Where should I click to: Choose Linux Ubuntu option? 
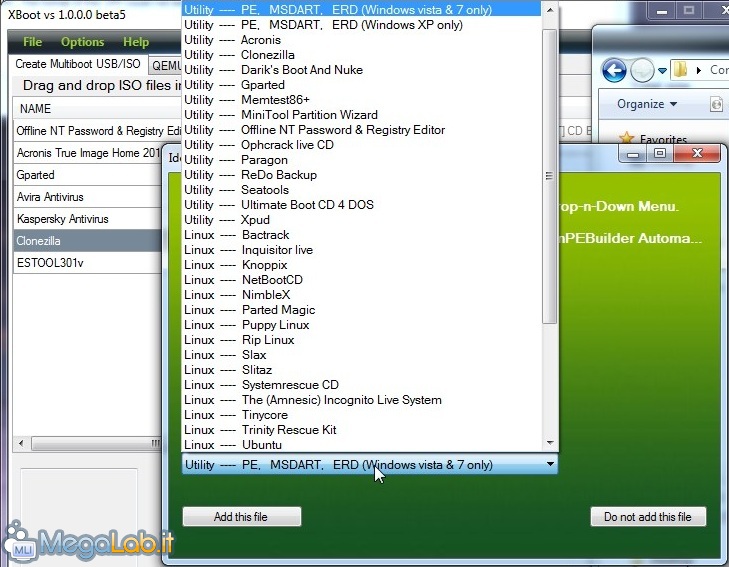tap(362, 444)
